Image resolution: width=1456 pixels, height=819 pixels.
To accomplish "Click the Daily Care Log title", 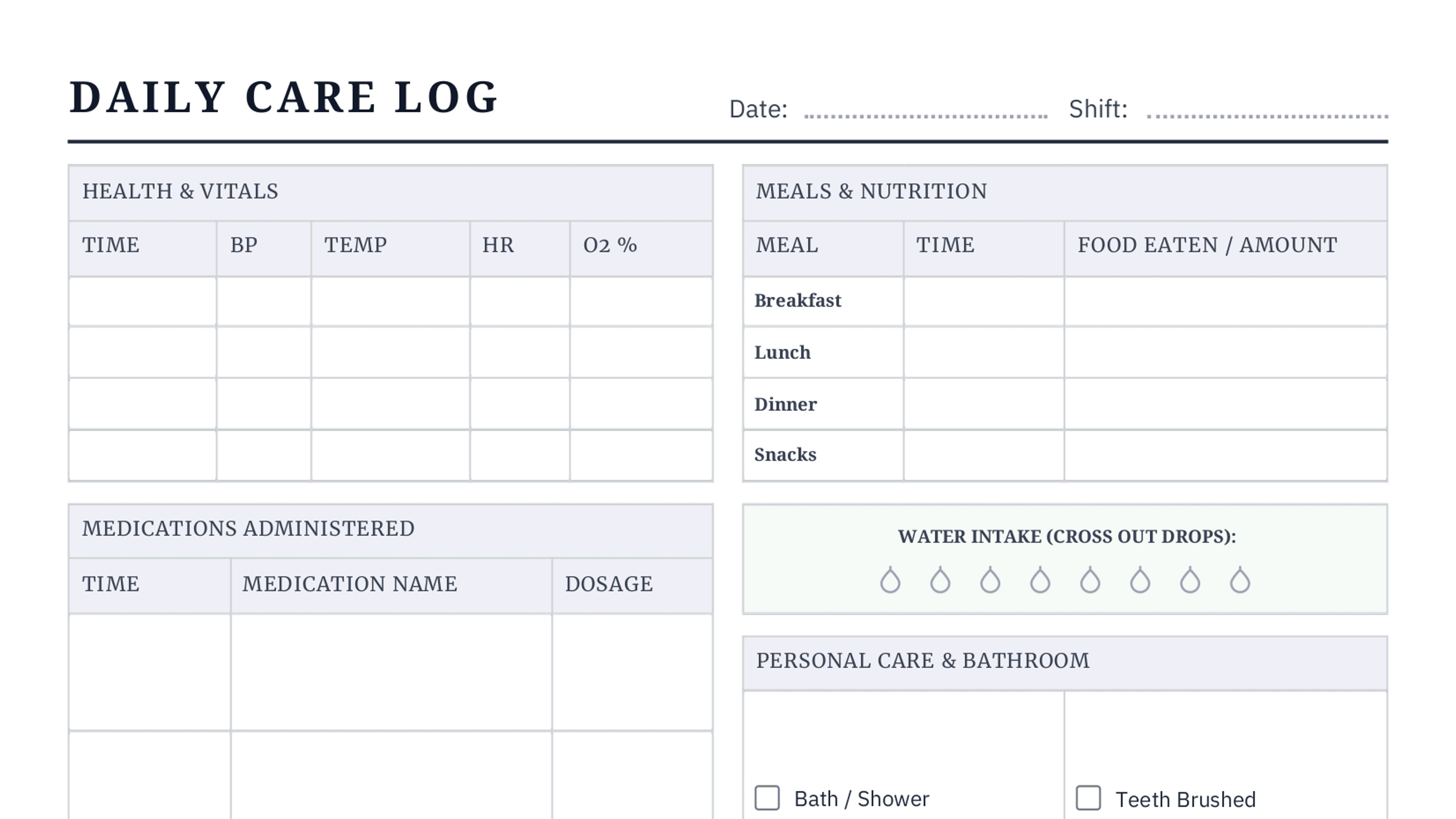I will click(283, 97).
